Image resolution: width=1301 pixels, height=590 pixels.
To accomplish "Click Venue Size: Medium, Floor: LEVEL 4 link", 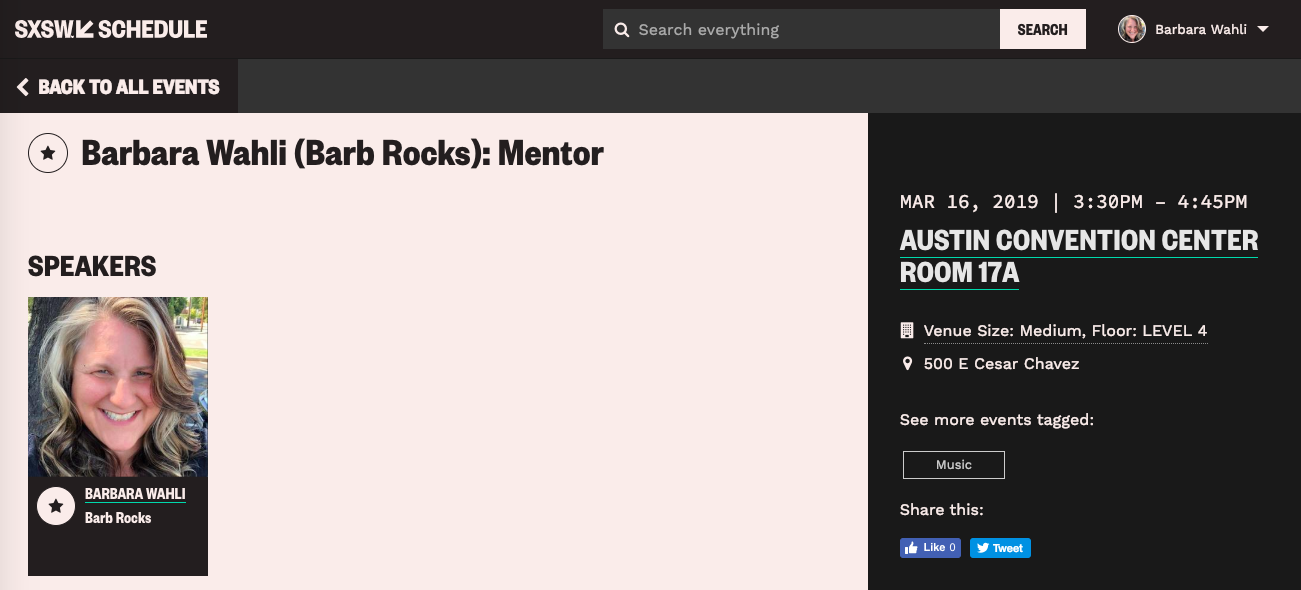I will tap(1065, 331).
